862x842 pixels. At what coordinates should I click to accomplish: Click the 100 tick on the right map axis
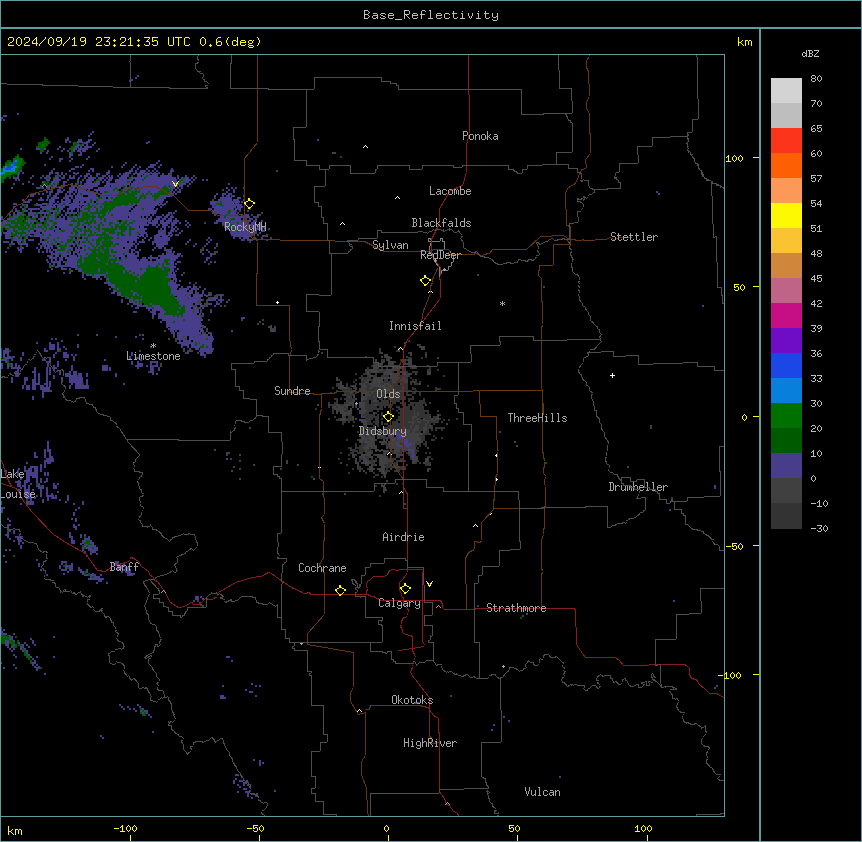734,158
